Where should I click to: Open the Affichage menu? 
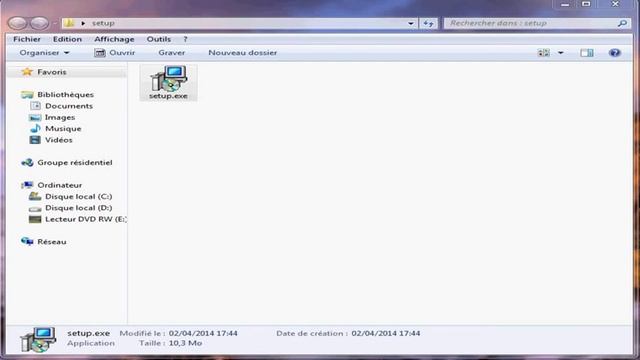(114, 39)
